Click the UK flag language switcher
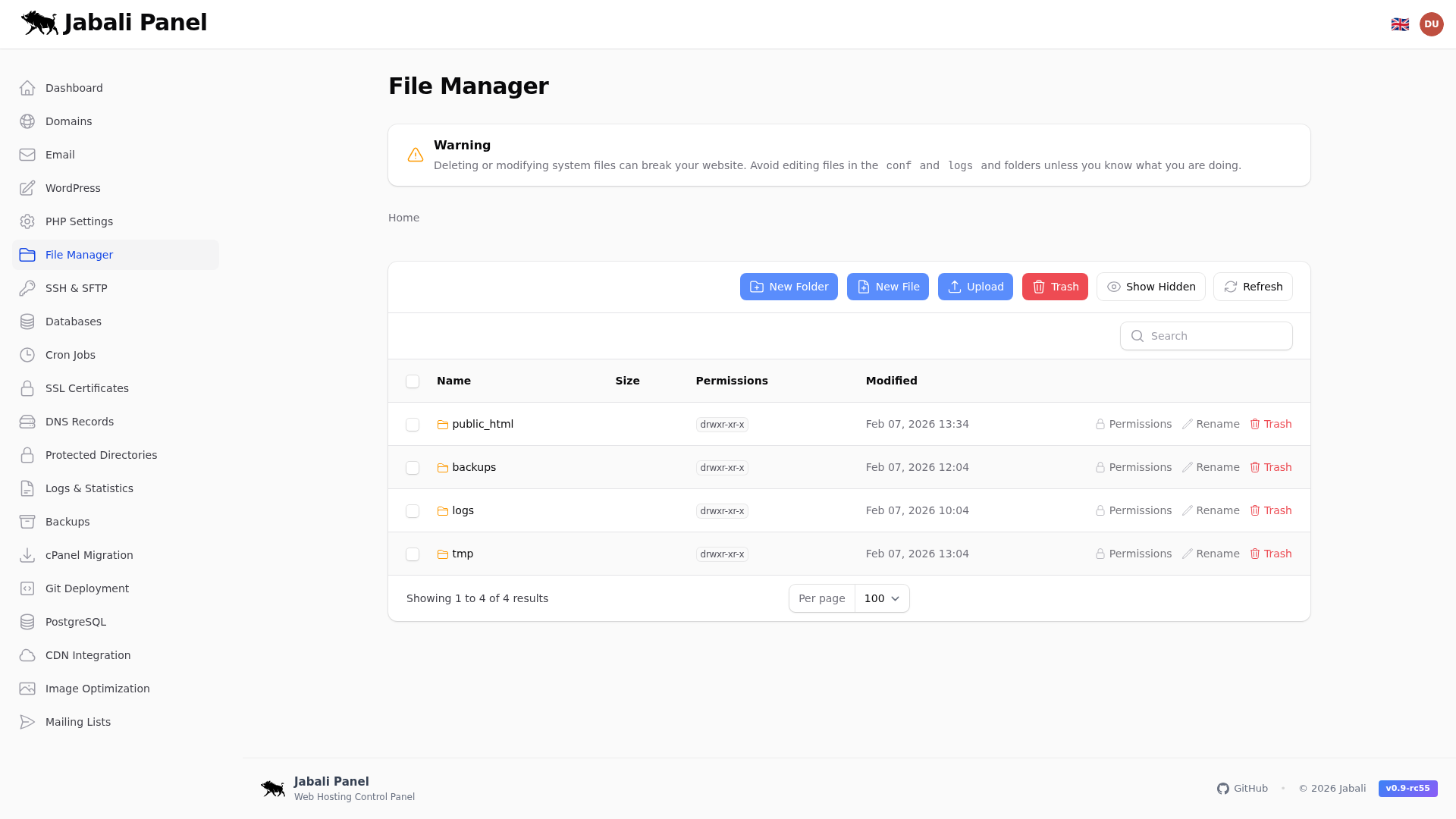The width and height of the screenshot is (1456, 819). [x=1400, y=24]
